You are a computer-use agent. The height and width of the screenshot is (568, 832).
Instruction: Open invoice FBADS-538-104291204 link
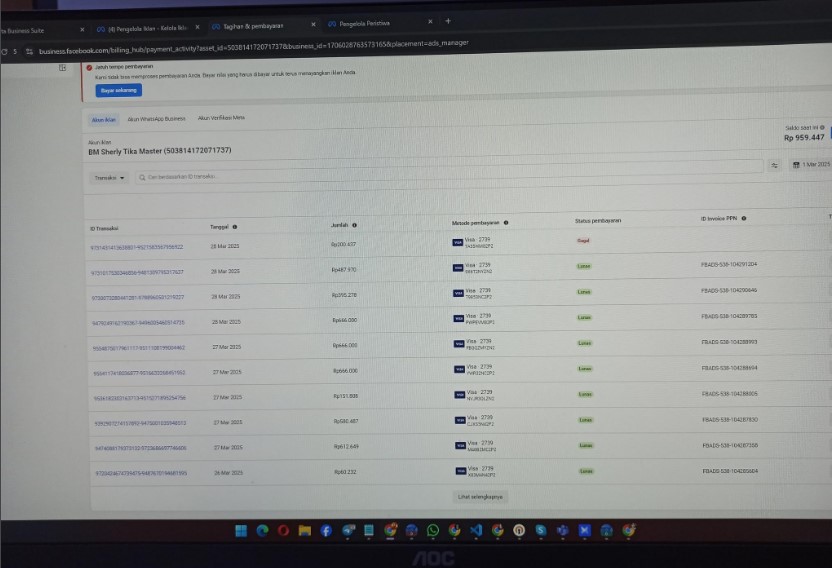(x=729, y=265)
